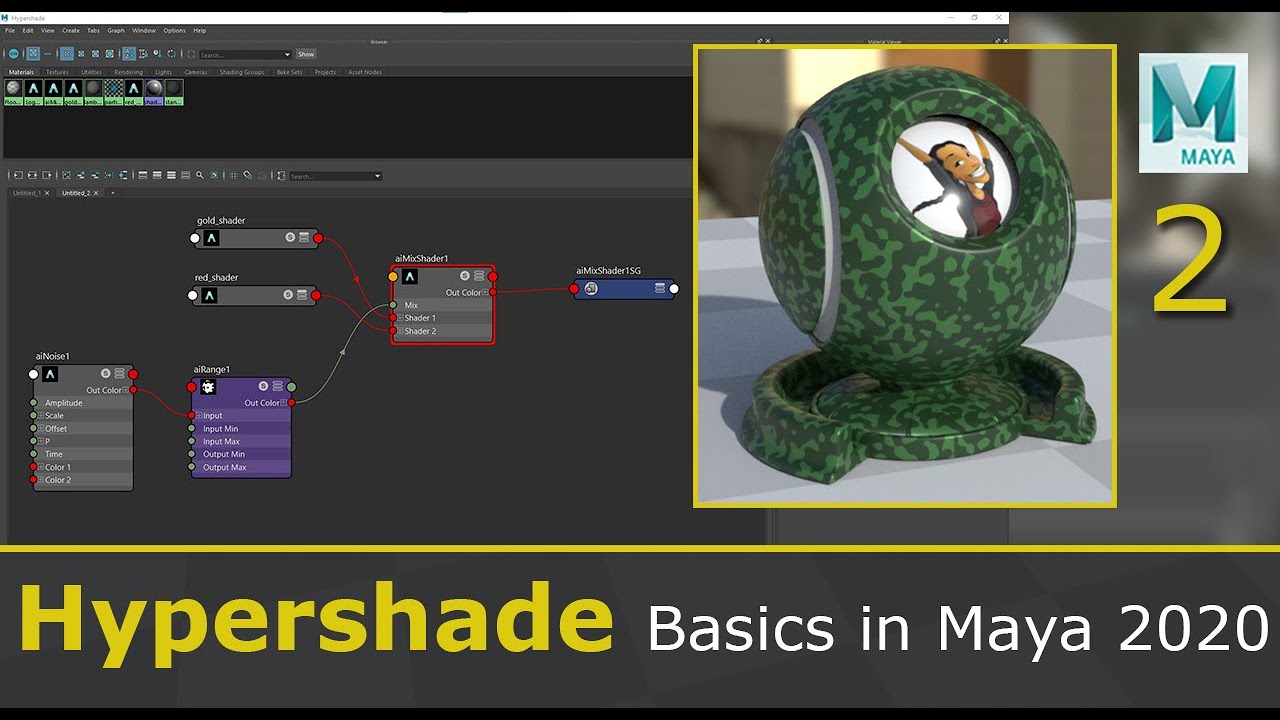Screen dimensions: 1280x720
Task: Add a new graph tab with plus
Action: point(113,193)
